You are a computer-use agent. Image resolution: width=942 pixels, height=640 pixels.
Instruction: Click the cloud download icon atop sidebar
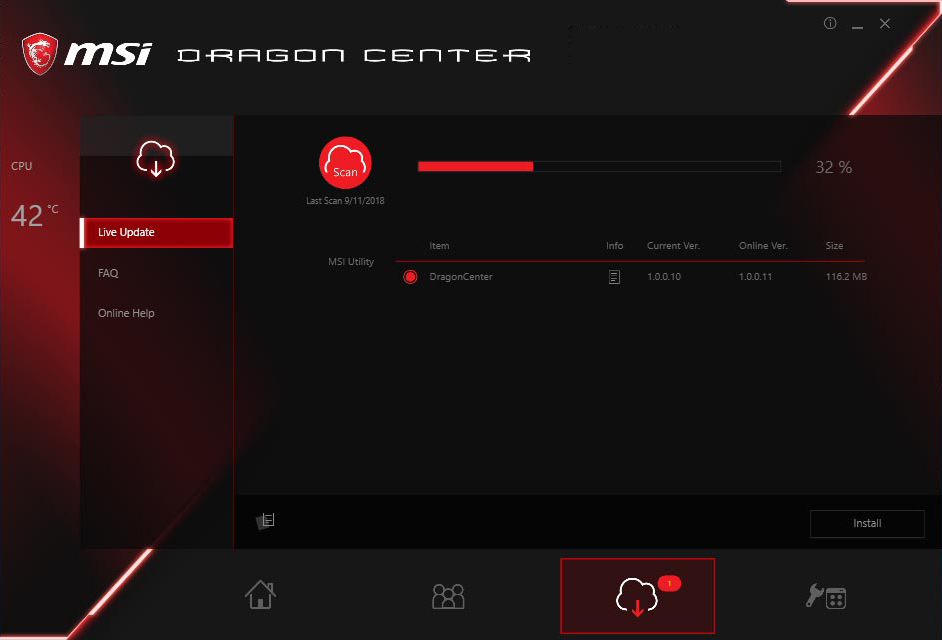pos(156,158)
